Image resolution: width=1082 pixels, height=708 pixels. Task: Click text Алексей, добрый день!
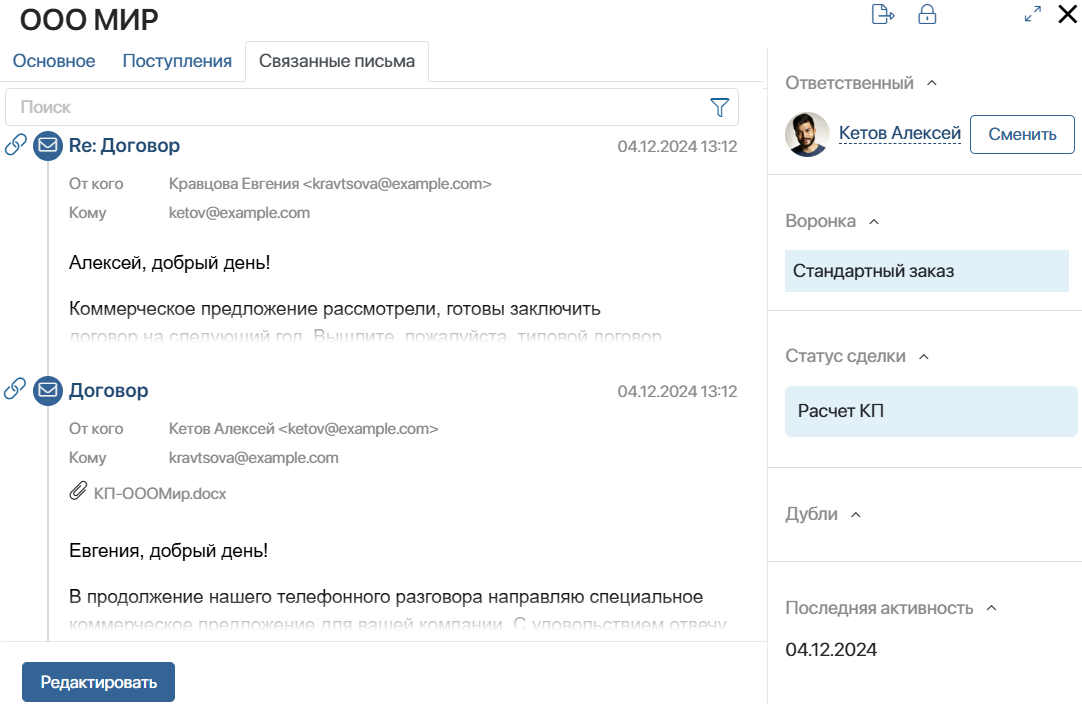(170, 263)
